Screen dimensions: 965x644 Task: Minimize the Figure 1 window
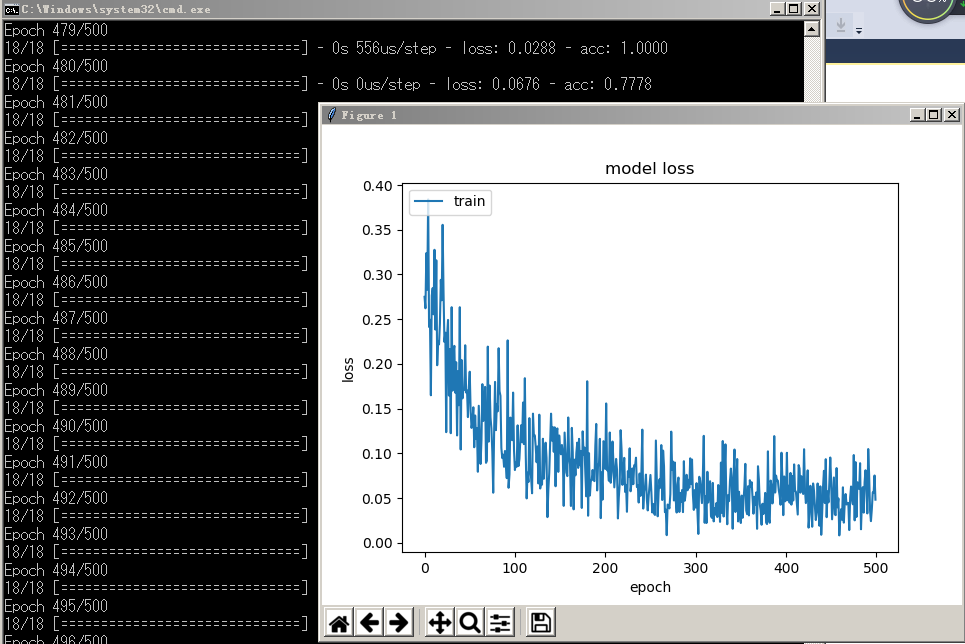point(918,115)
